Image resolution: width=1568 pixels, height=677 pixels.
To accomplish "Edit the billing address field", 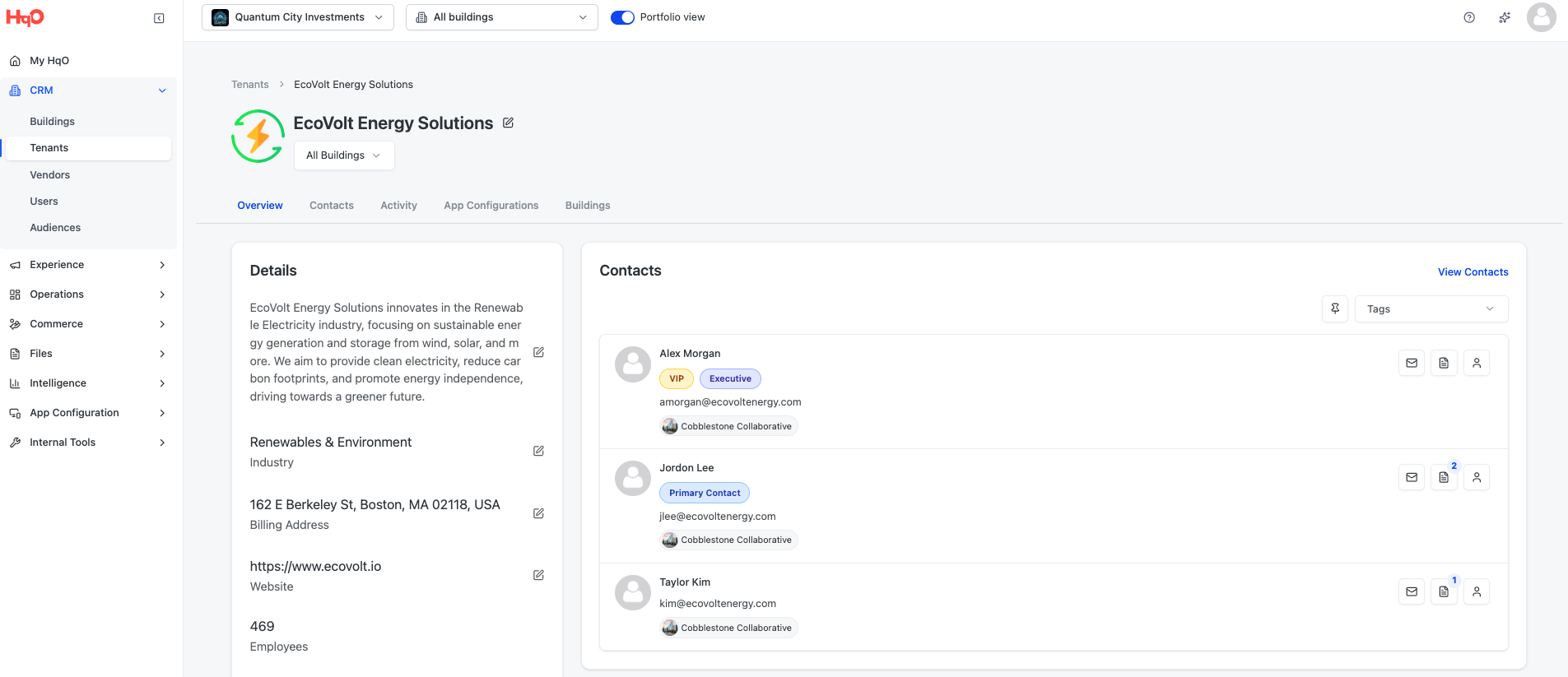I will (x=538, y=513).
